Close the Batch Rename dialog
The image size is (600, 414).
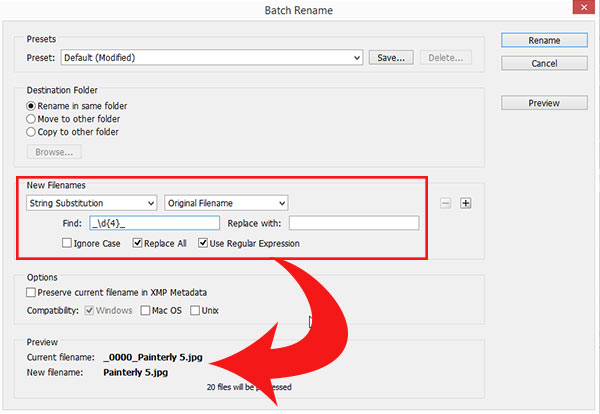coord(584,7)
